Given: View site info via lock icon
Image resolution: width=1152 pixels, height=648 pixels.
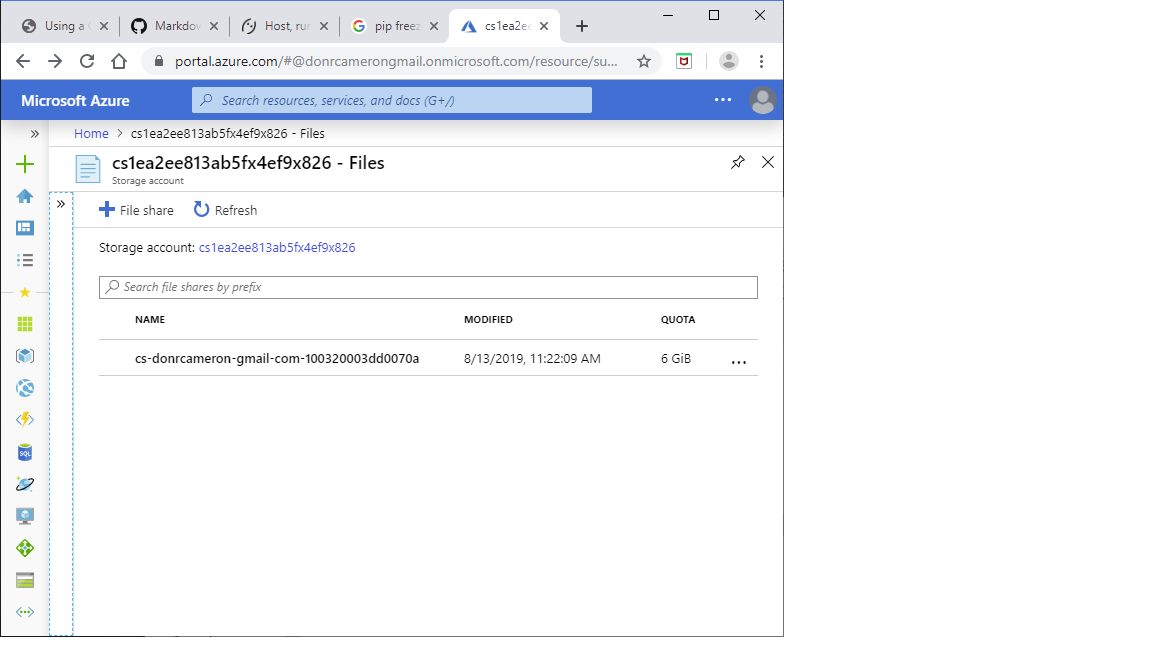Looking at the screenshot, I should pos(159,61).
